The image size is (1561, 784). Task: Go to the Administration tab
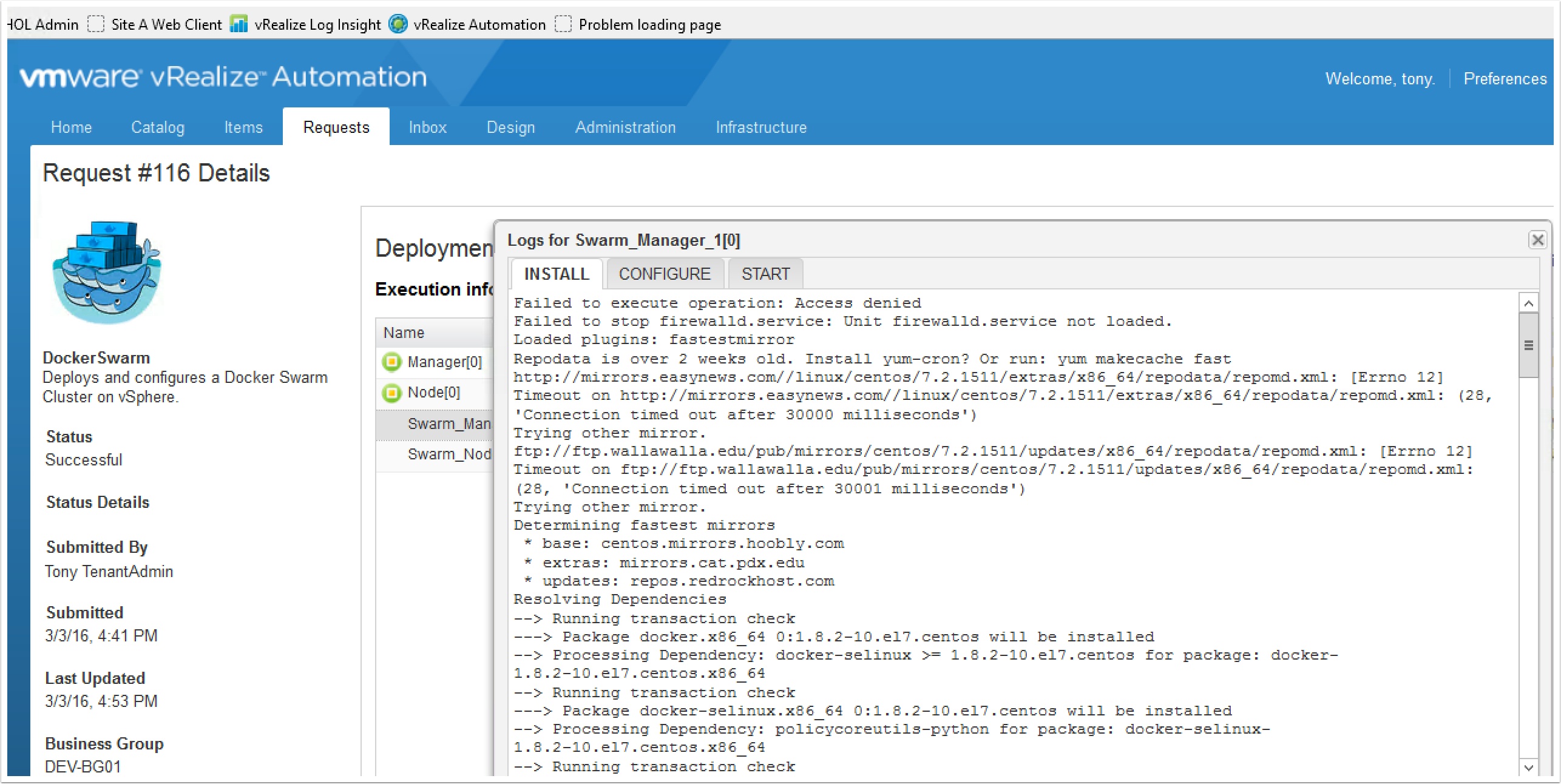click(625, 127)
